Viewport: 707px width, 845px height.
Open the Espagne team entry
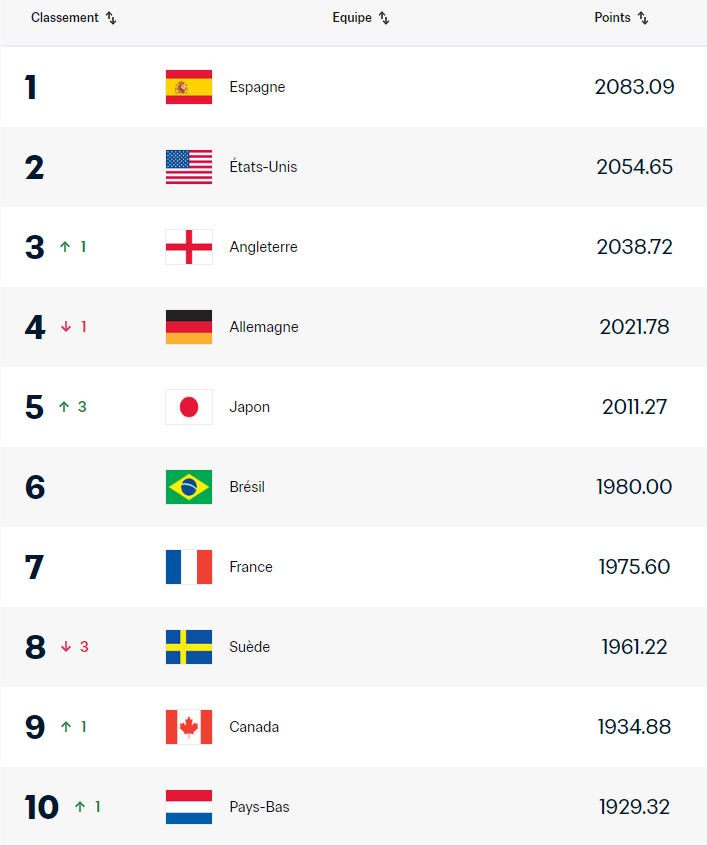pos(257,87)
